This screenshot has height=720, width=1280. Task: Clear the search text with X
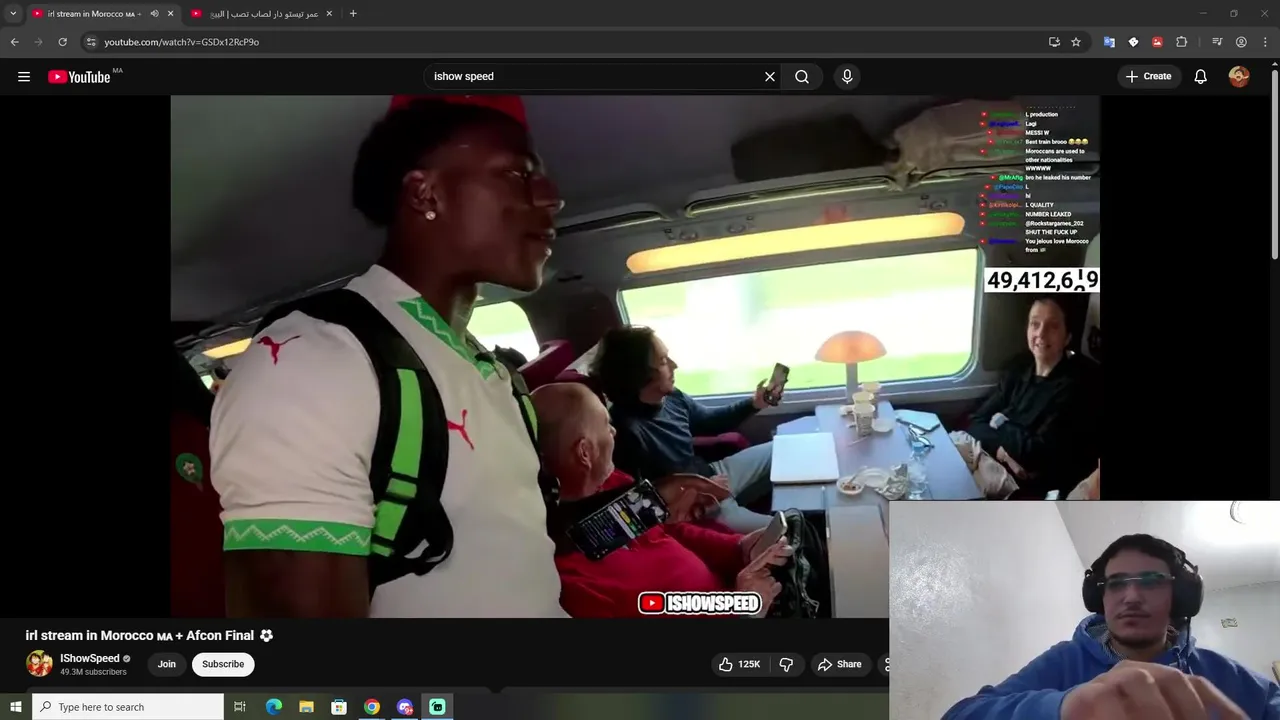coord(770,77)
